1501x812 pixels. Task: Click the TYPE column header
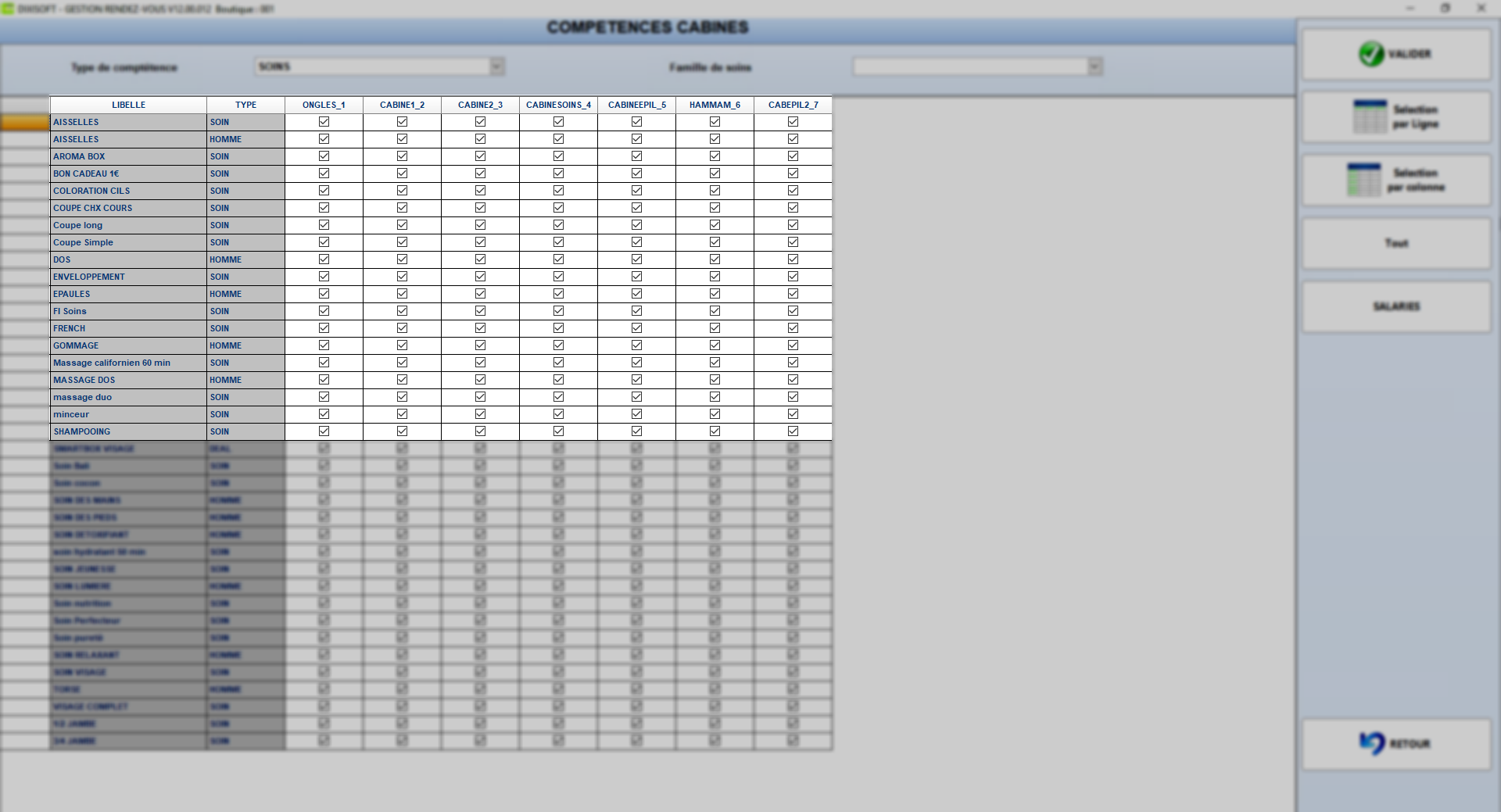[x=245, y=105]
